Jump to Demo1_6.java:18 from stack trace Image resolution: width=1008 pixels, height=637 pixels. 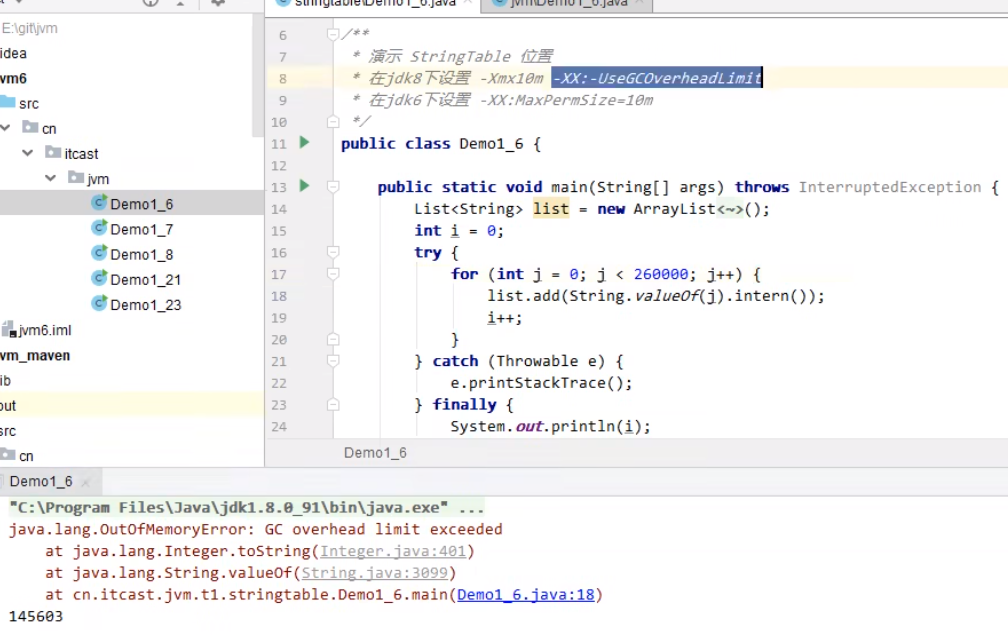click(x=525, y=595)
